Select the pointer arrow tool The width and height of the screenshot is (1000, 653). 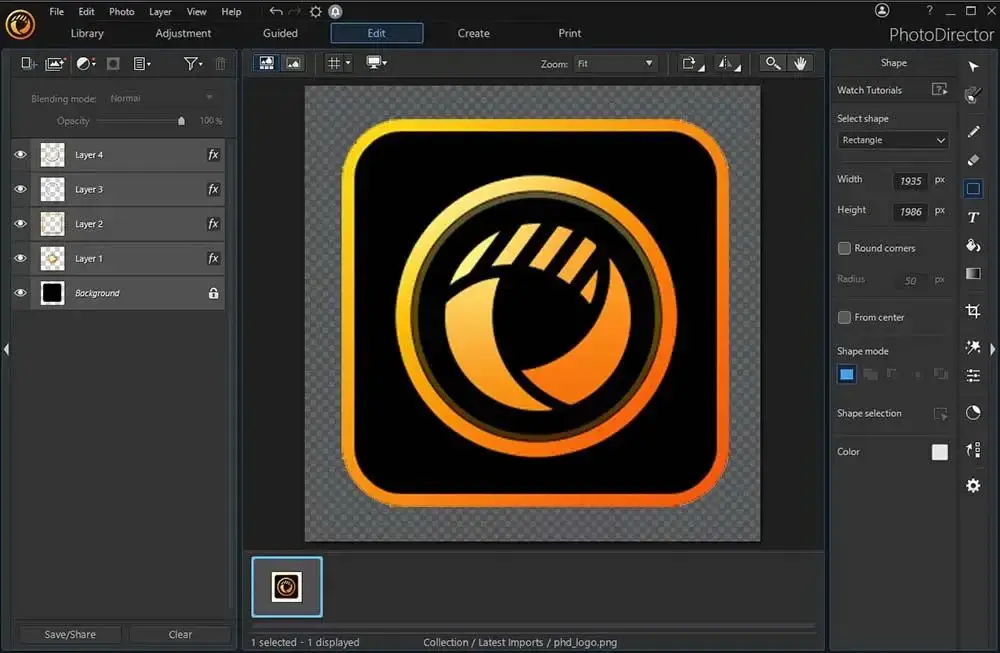coord(973,66)
